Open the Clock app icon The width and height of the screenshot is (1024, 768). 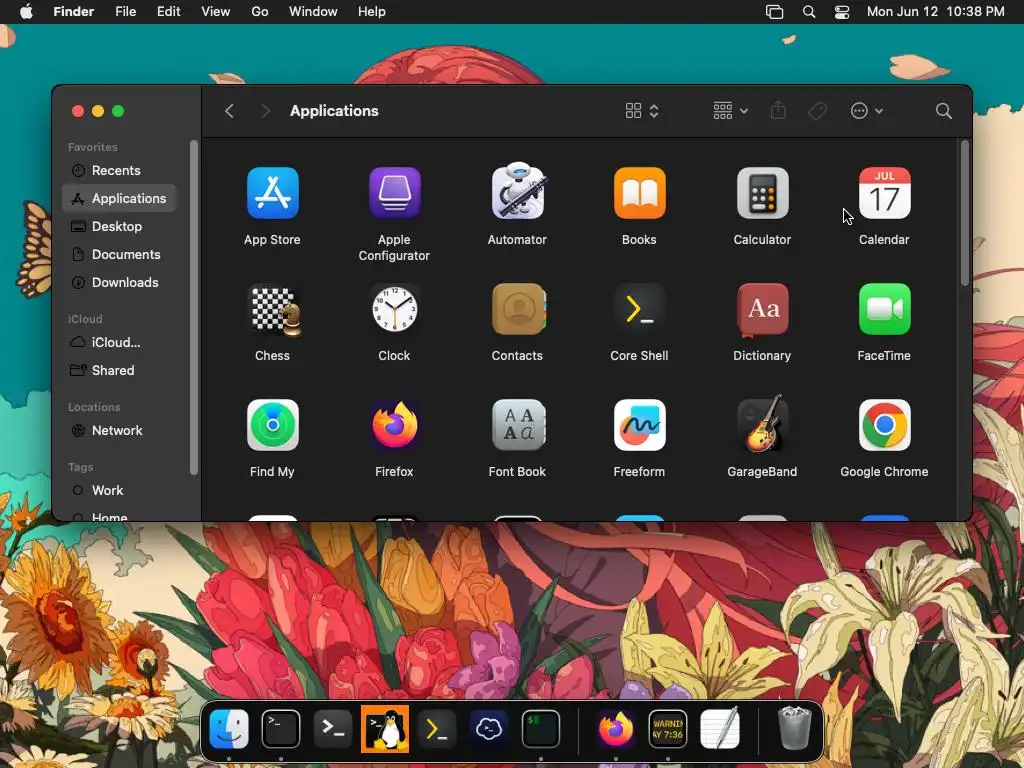(x=394, y=309)
